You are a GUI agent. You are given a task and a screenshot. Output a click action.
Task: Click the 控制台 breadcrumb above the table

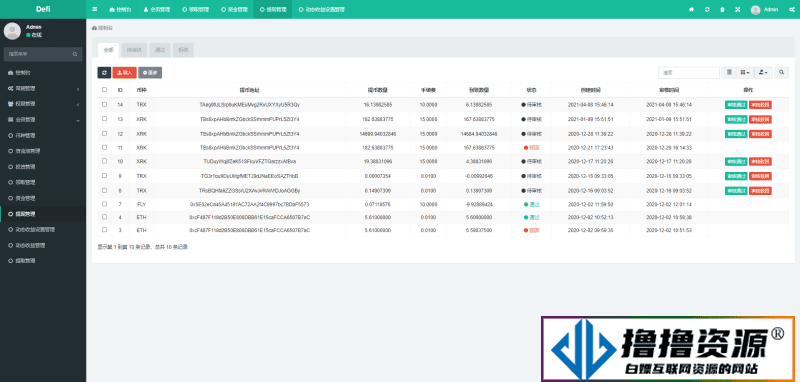[103, 28]
